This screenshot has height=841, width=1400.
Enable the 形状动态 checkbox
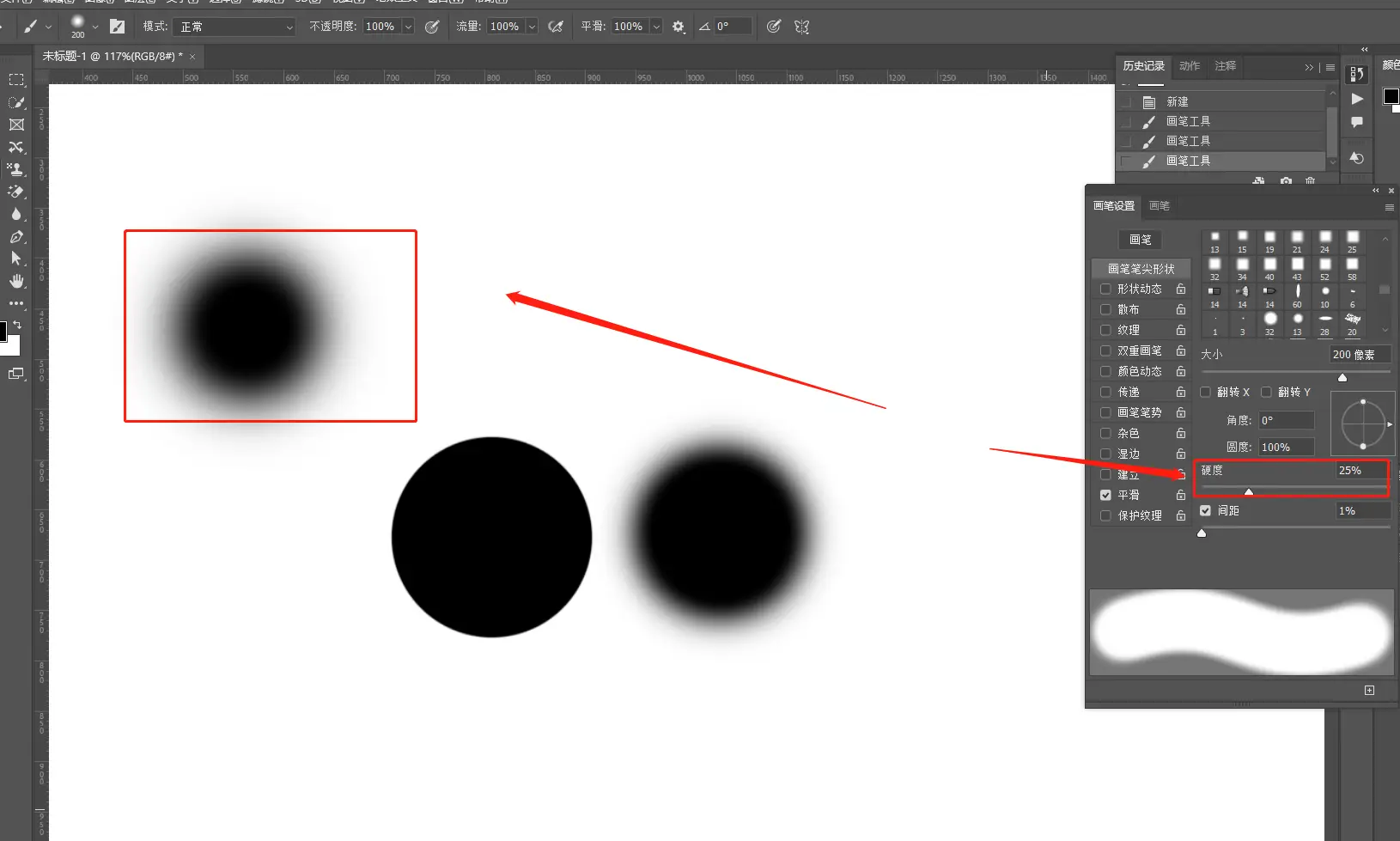1105,289
